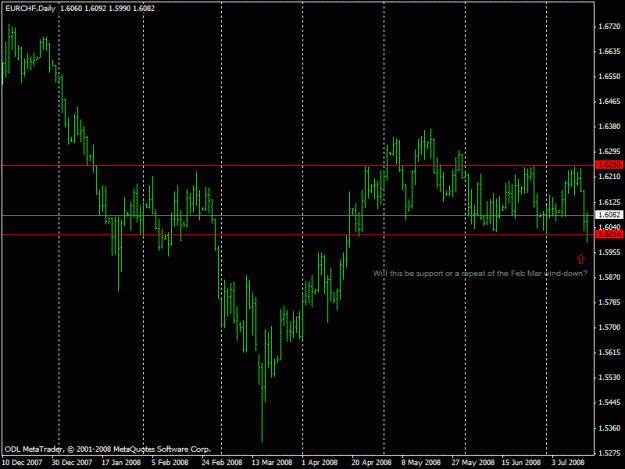Click the red 1.6014 price label

(609, 234)
